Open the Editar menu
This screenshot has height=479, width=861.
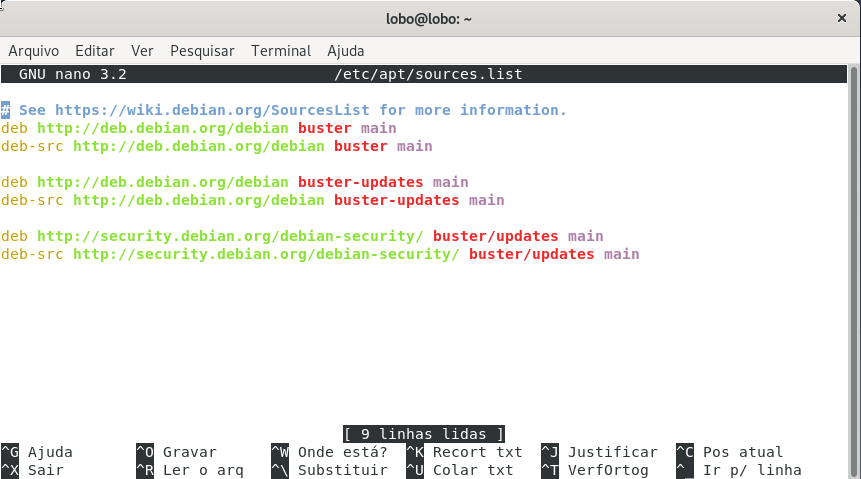point(94,51)
